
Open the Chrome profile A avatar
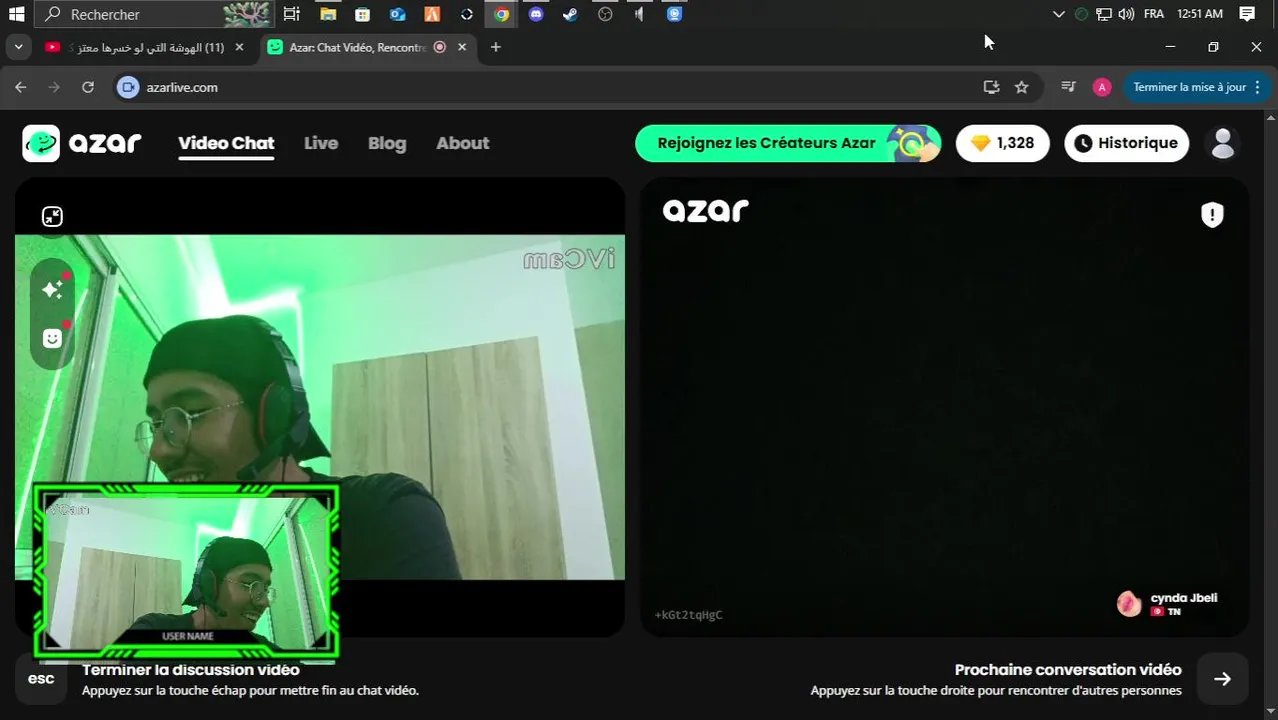coord(1102,87)
